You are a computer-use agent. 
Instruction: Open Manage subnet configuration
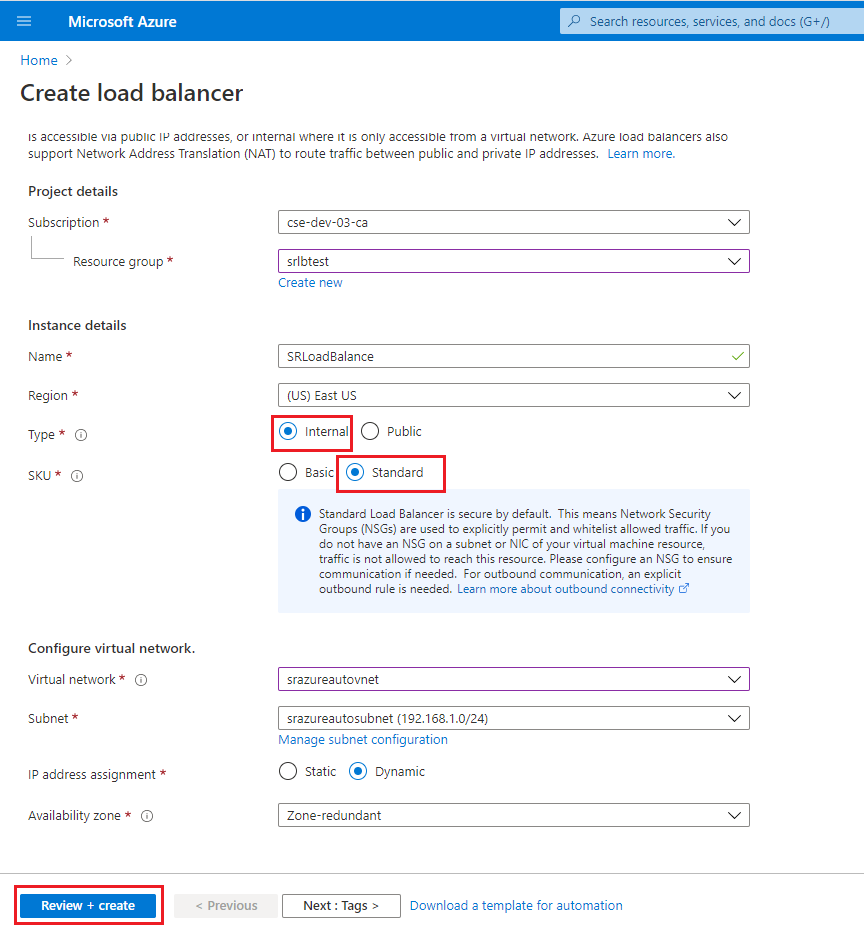(x=362, y=739)
